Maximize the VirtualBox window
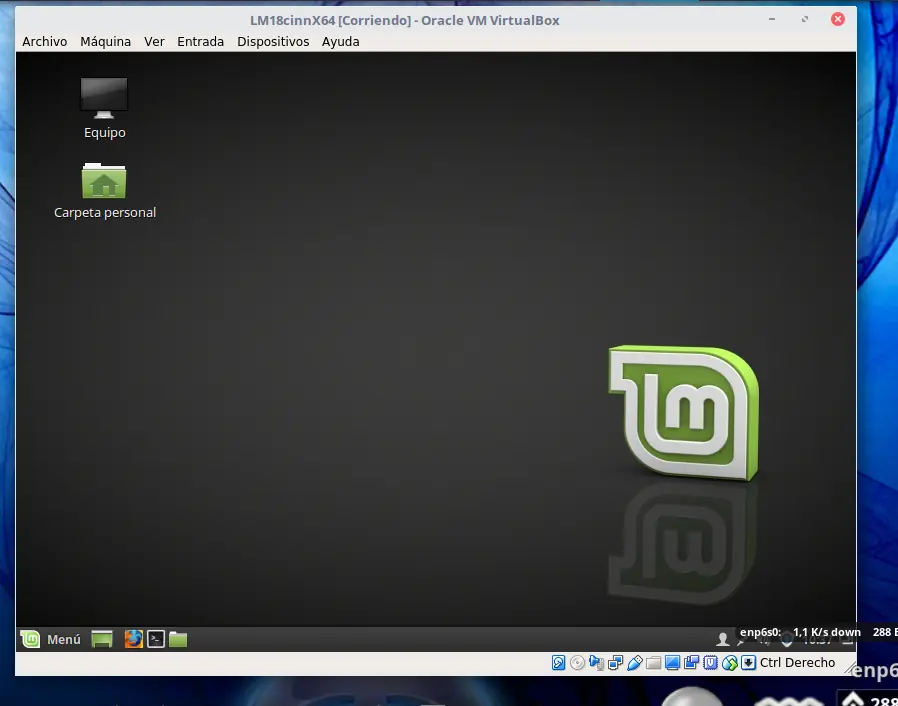 coord(805,19)
